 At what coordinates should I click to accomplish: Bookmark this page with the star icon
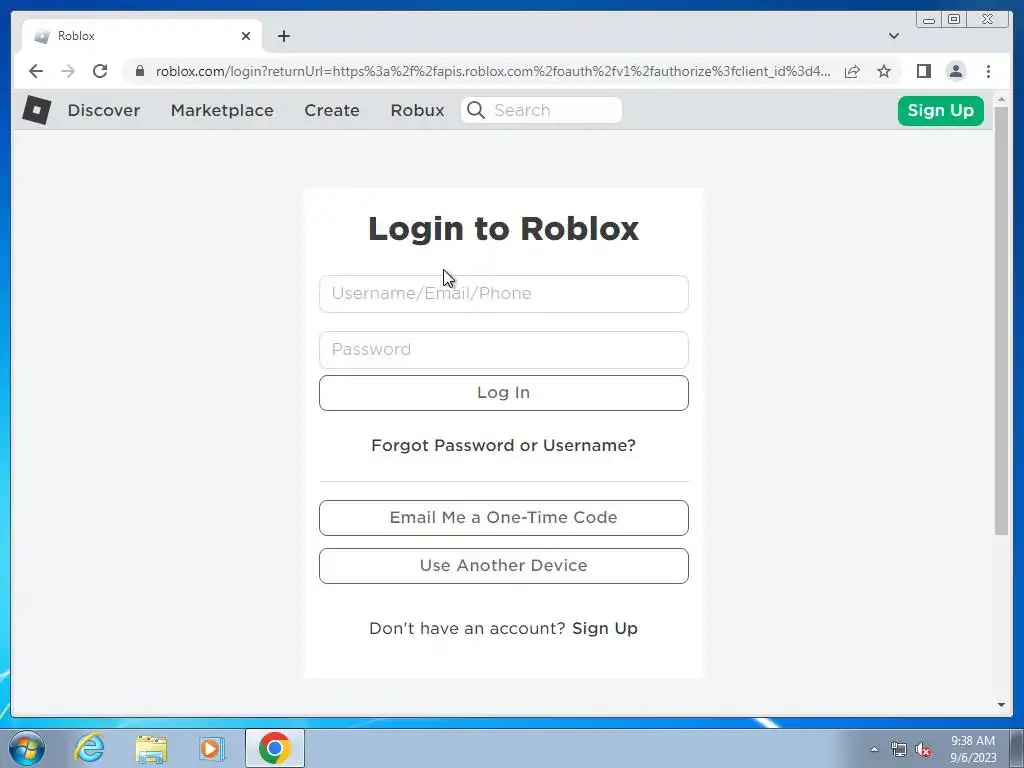[884, 71]
